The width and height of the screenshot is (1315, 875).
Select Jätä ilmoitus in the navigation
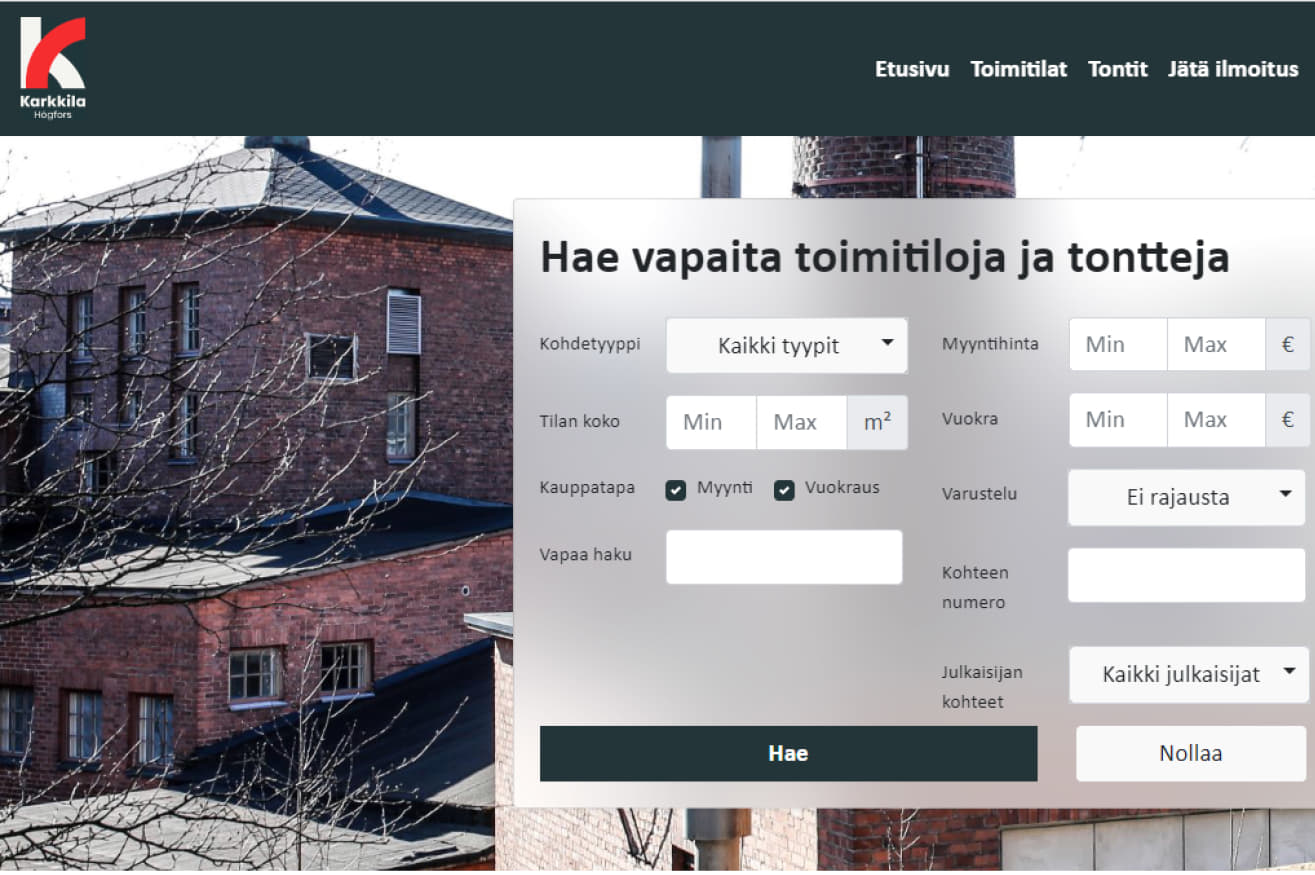tap(1233, 69)
